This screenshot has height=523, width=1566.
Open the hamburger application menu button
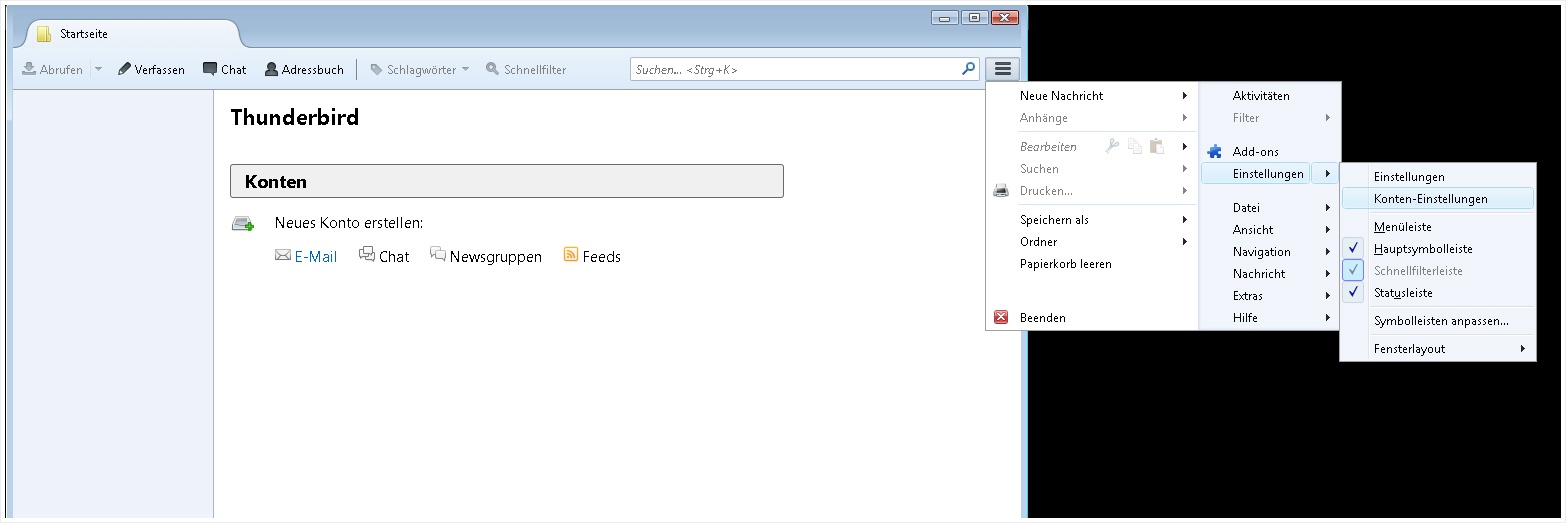(x=1003, y=69)
